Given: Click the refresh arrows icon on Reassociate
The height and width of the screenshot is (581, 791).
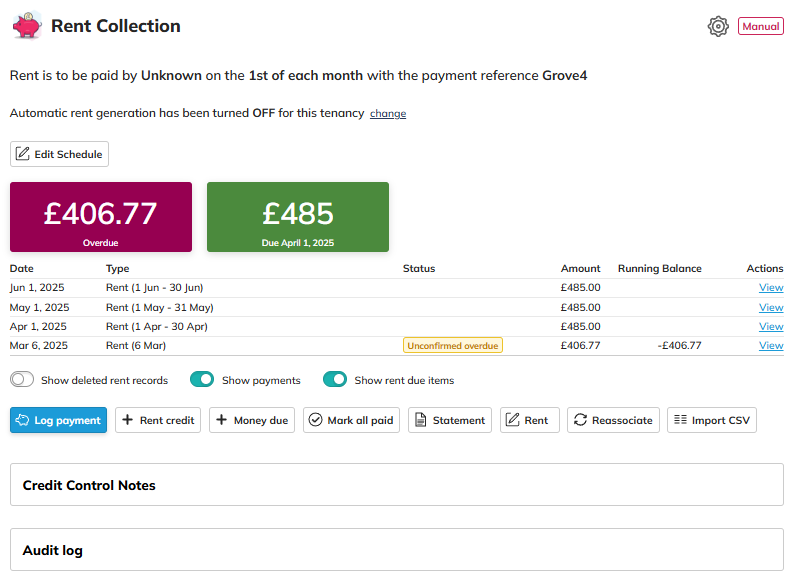Looking at the screenshot, I should coord(580,420).
